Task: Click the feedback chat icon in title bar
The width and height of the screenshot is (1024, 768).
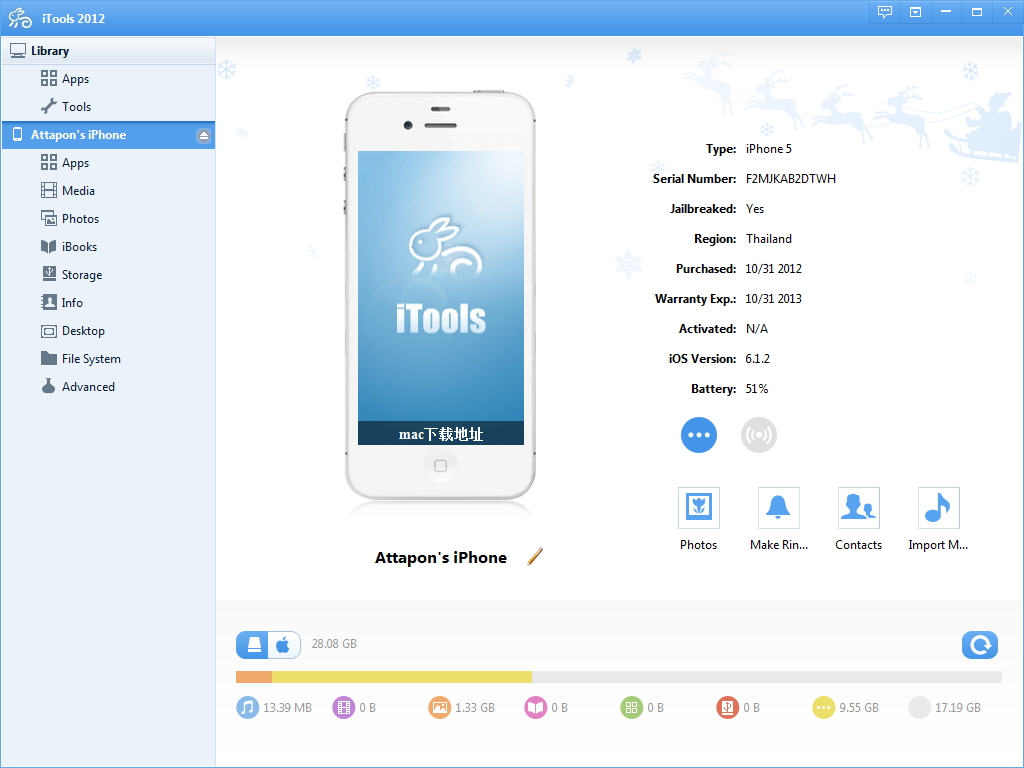Action: [x=885, y=12]
